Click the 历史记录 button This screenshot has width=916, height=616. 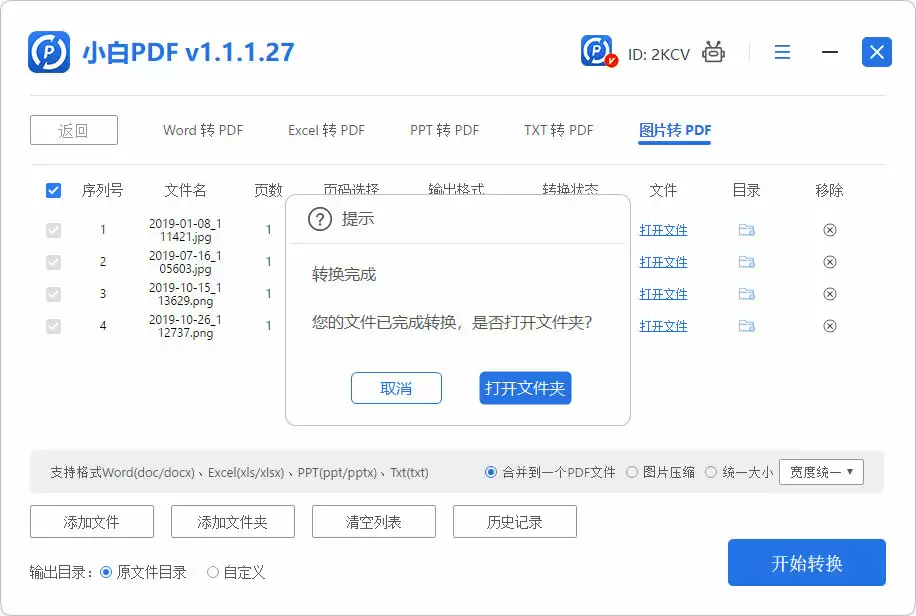click(514, 521)
